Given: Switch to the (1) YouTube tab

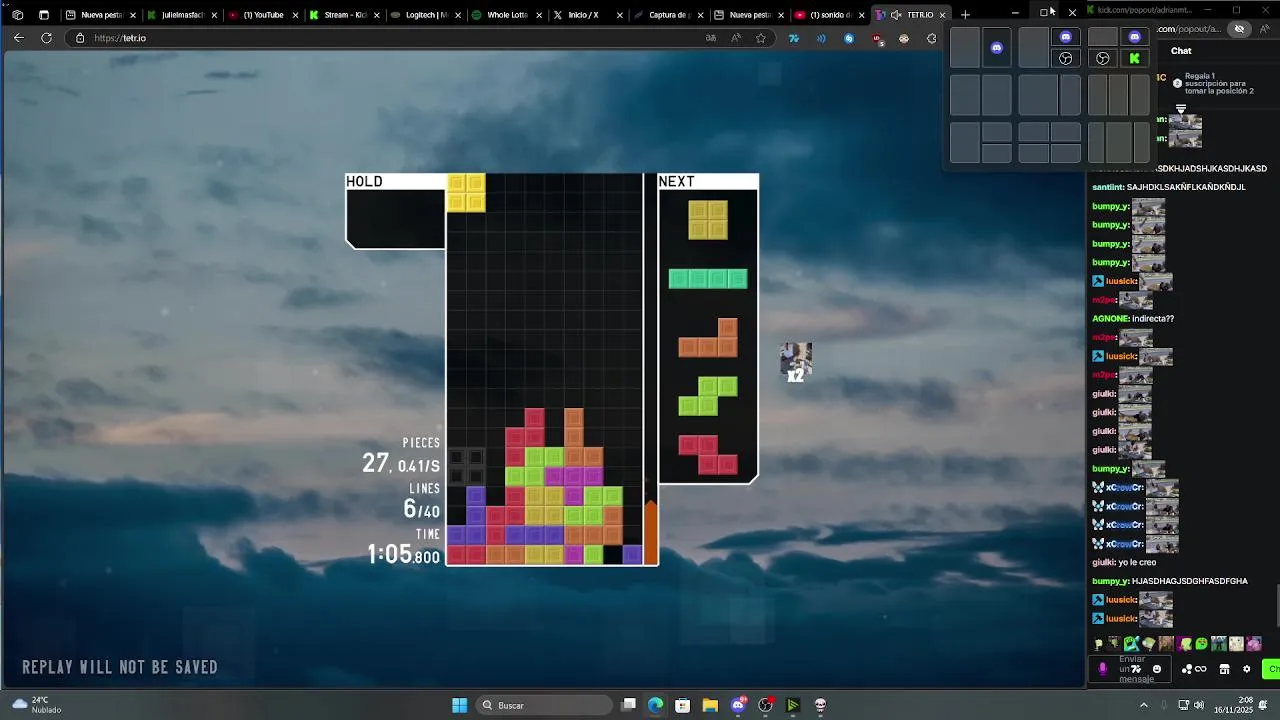Looking at the screenshot, I should pos(263,15).
